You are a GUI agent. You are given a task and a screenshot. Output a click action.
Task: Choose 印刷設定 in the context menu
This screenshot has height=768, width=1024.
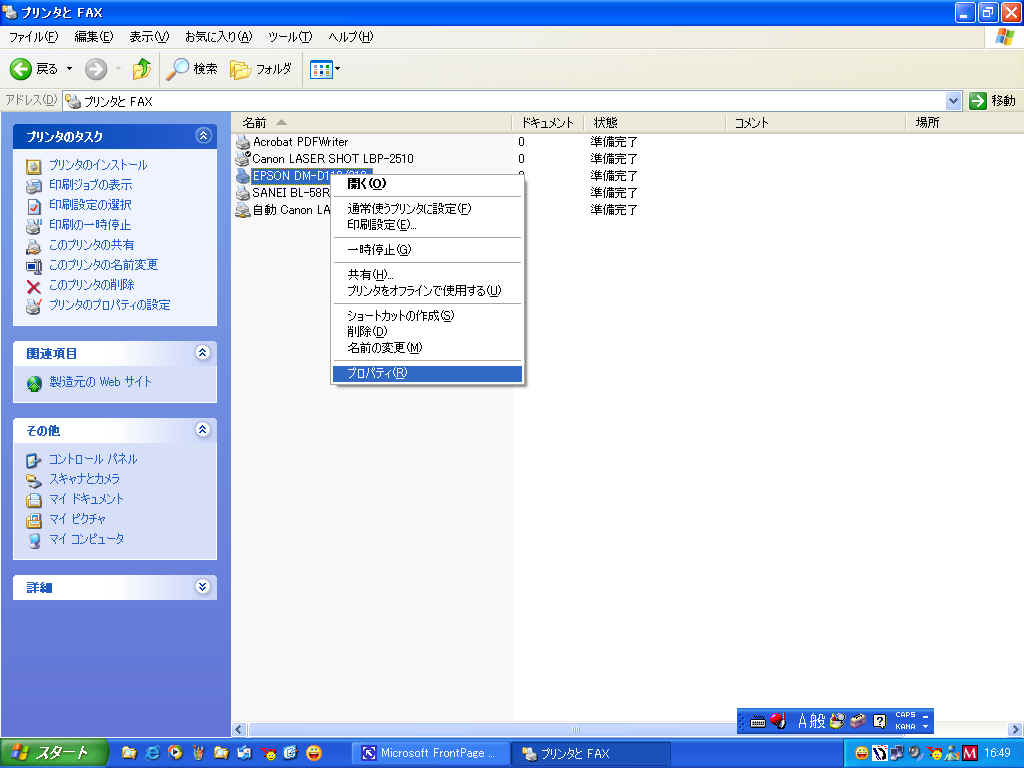click(427, 225)
